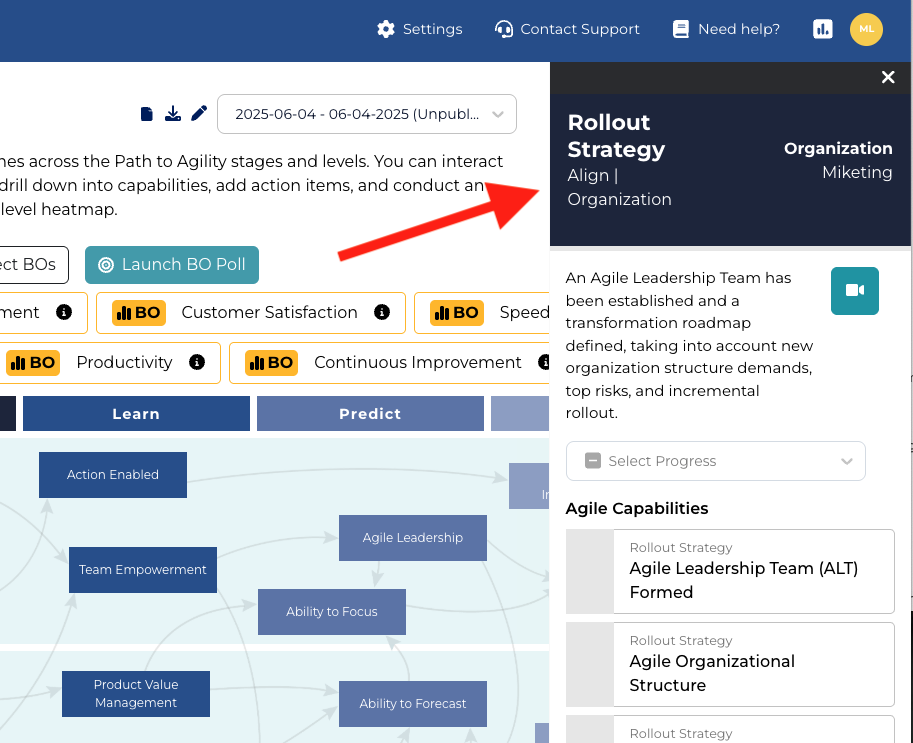This screenshot has width=913, height=743.
Task: Open Agile Organizational Structure capability
Action: tap(730, 665)
